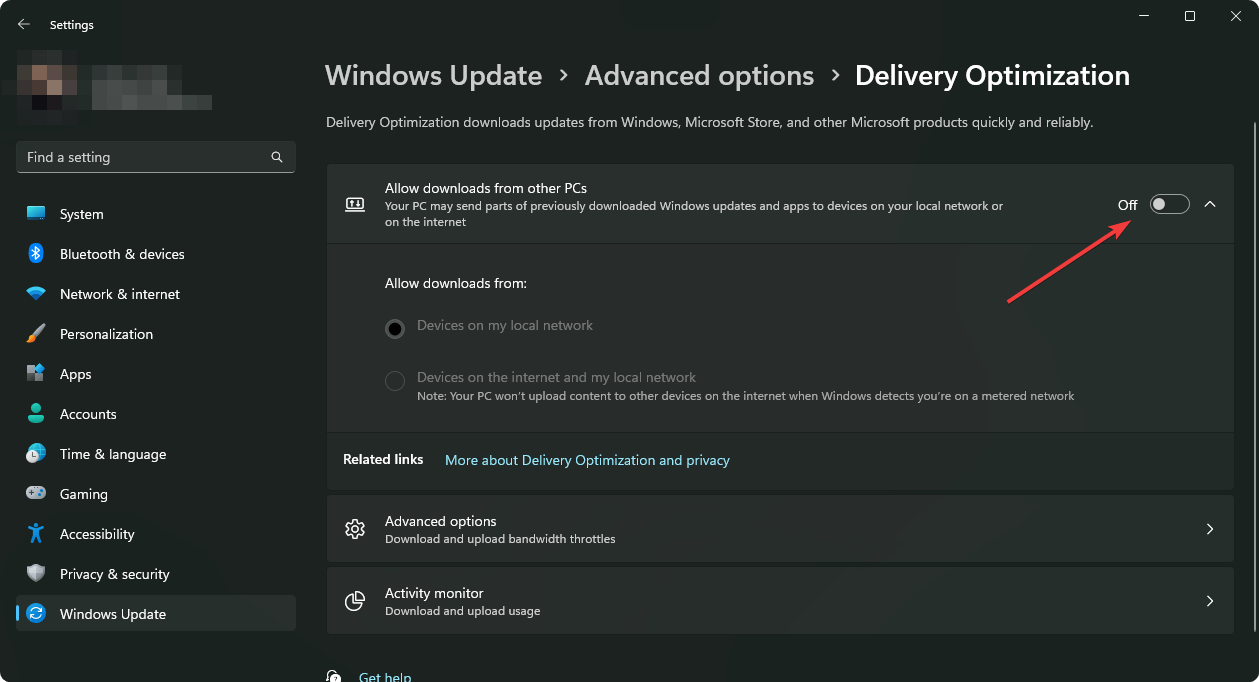Viewport: 1259px width, 682px height.
Task: Go to Advanced options breadcrumb
Action: 699,76
